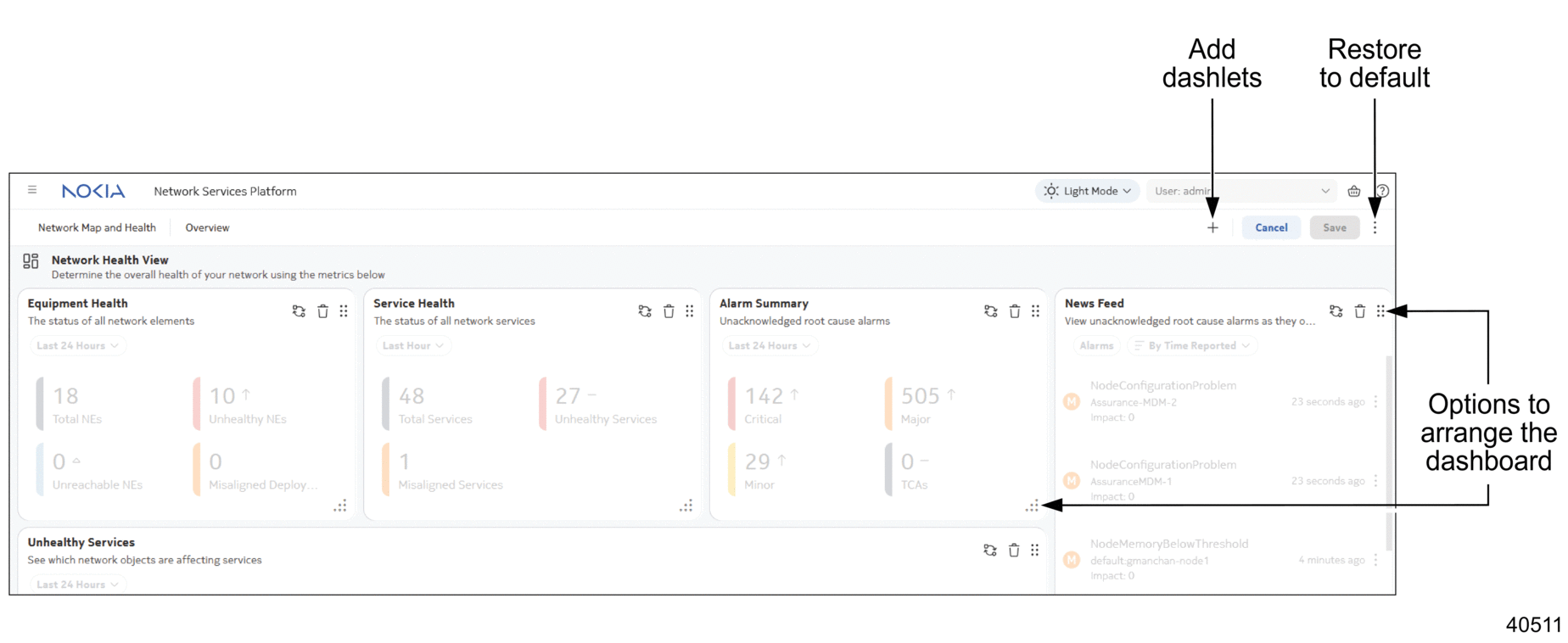The height and width of the screenshot is (643, 1568).
Task: Expand the Light Mode theme dropdown
Action: [1088, 191]
